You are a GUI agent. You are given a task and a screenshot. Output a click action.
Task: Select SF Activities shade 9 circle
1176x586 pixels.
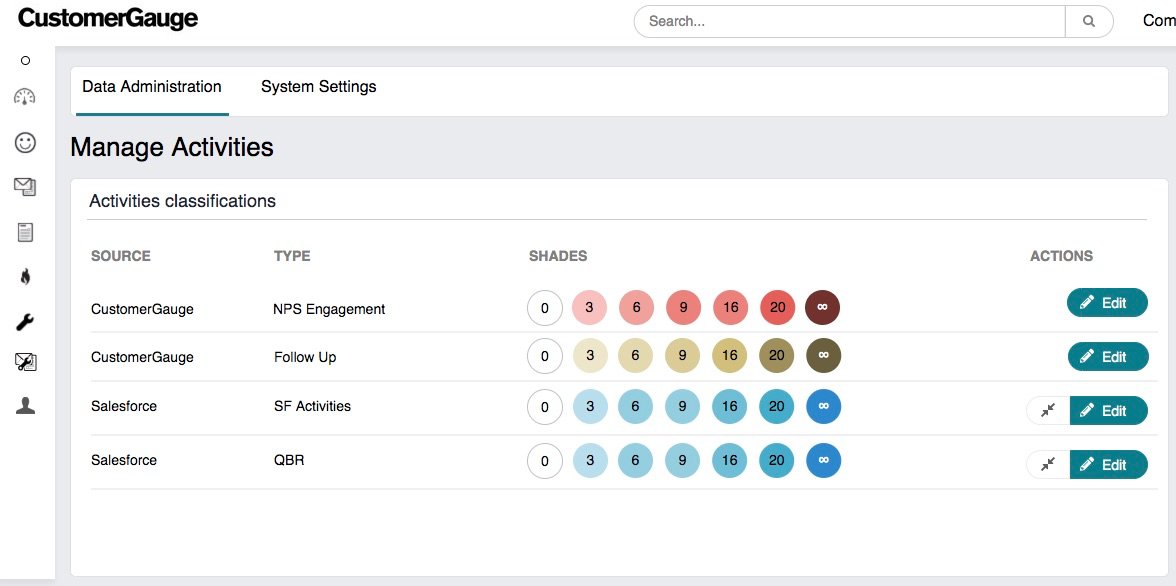(682, 407)
